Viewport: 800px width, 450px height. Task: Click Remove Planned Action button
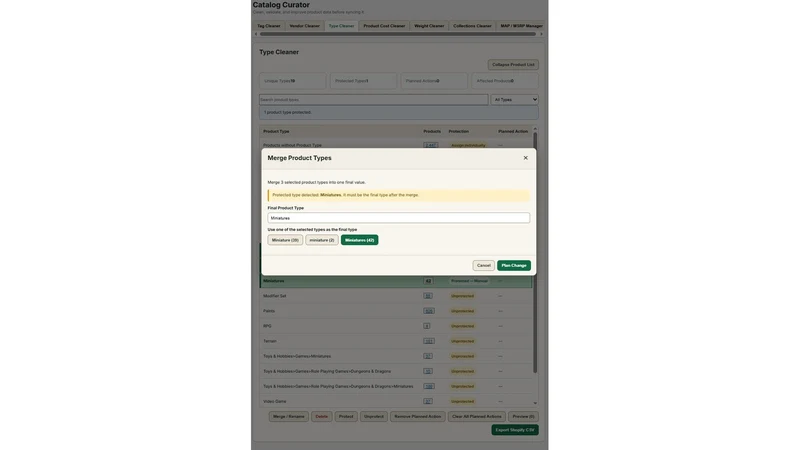(417, 416)
